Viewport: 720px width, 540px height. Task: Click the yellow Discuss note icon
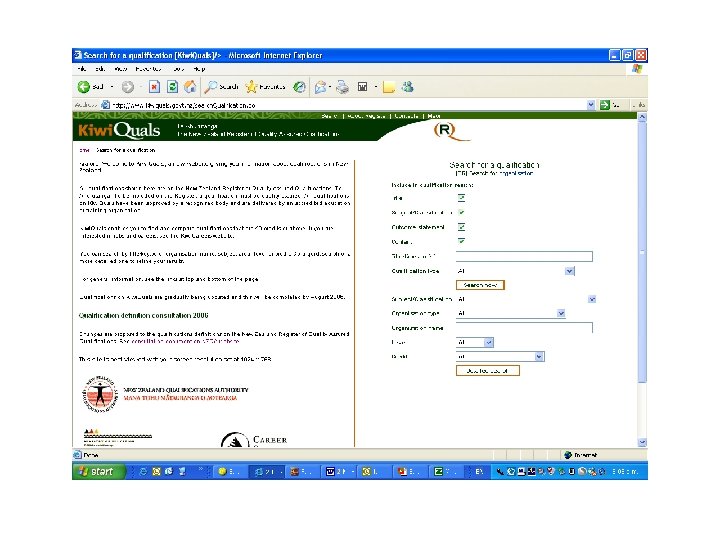[389, 87]
